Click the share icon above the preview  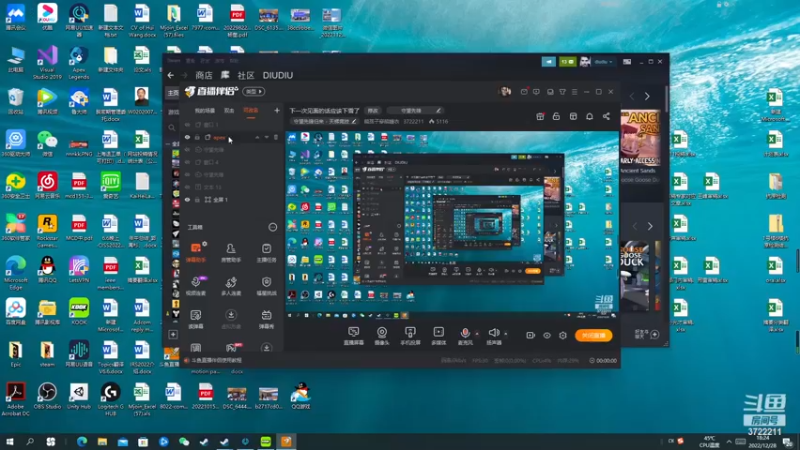point(606,116)
